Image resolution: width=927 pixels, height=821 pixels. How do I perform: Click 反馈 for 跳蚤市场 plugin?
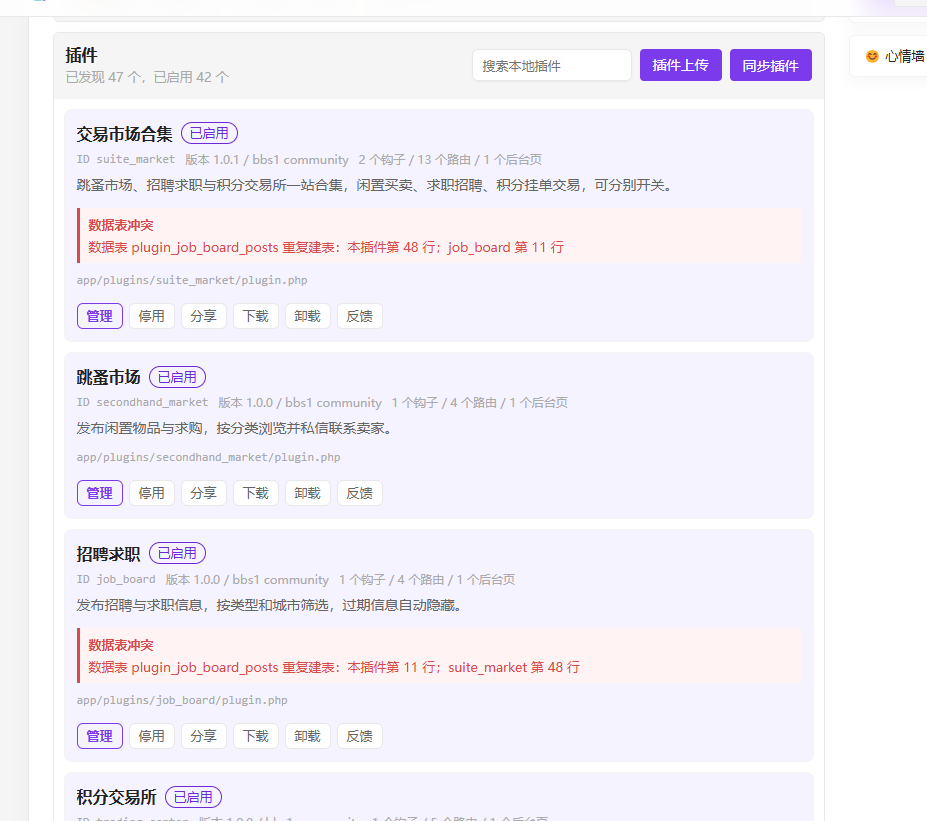[x=359, y=493]
